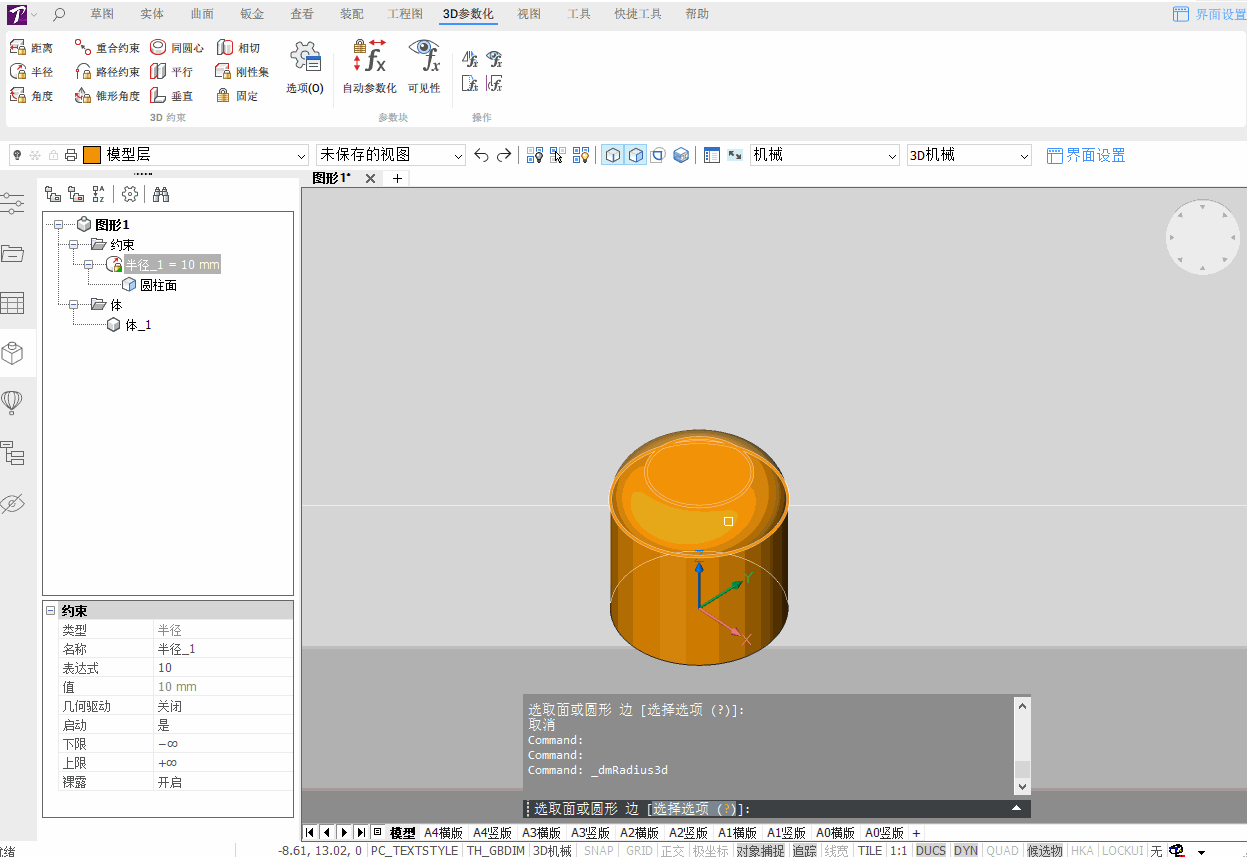Click the redo arrow in toolbar

pos(504,155)
